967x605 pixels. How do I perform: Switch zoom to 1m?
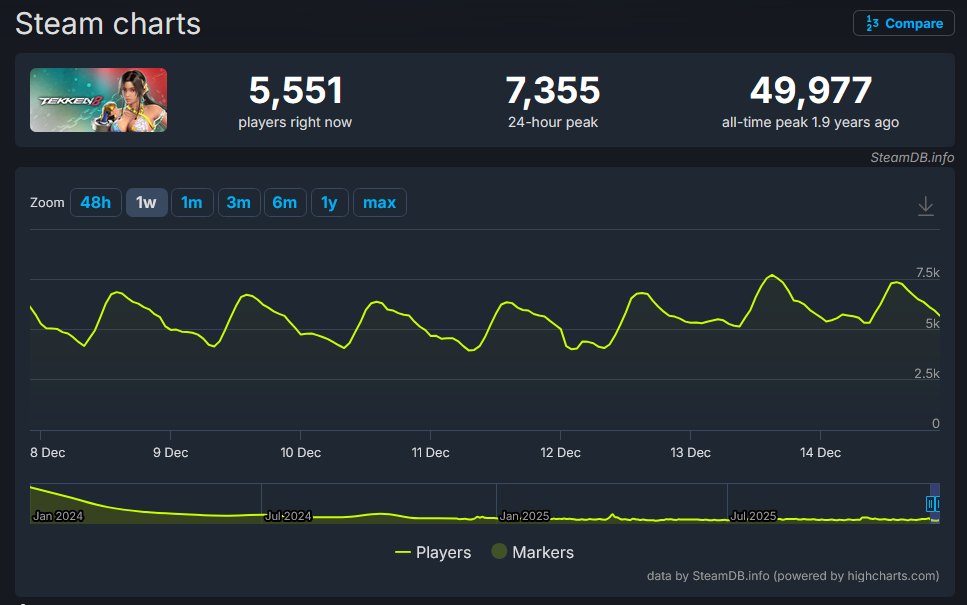[192, 202]
